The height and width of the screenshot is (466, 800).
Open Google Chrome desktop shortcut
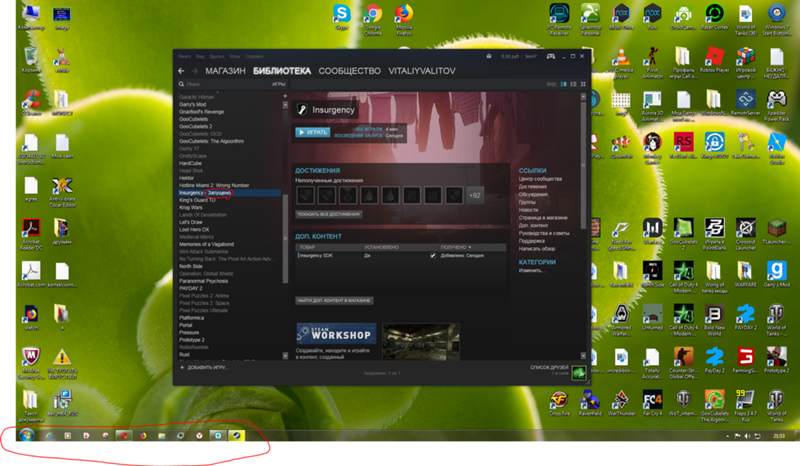(x=373, y=20)
